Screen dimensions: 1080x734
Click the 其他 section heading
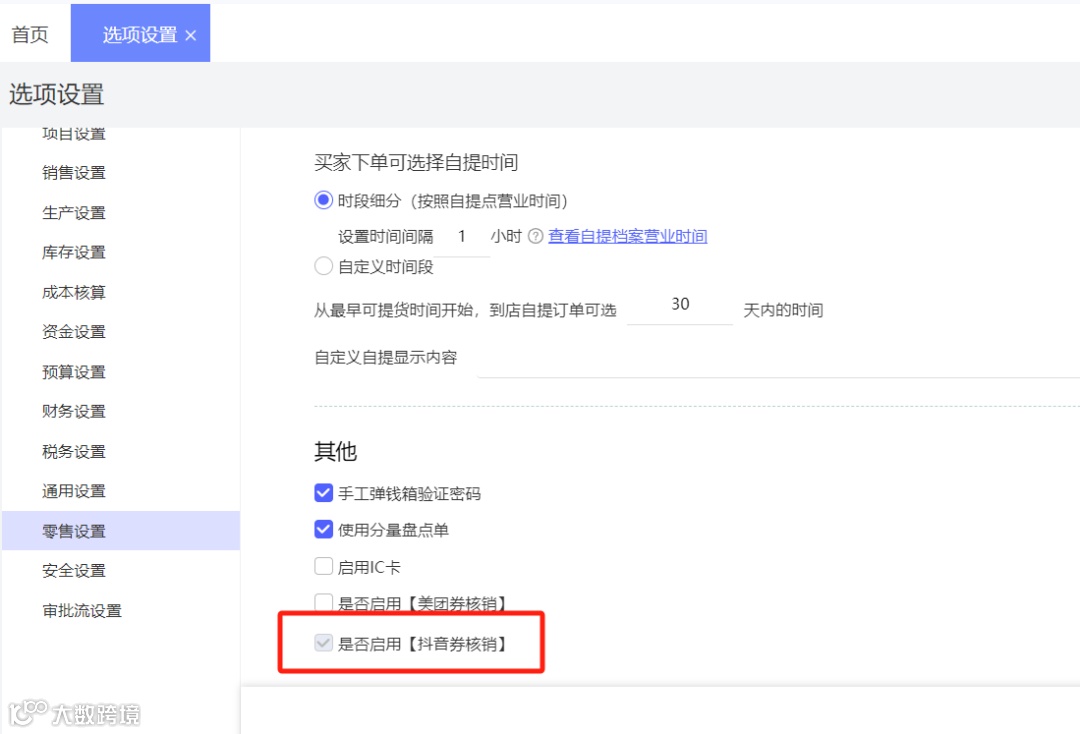click(x=335, y=452)
